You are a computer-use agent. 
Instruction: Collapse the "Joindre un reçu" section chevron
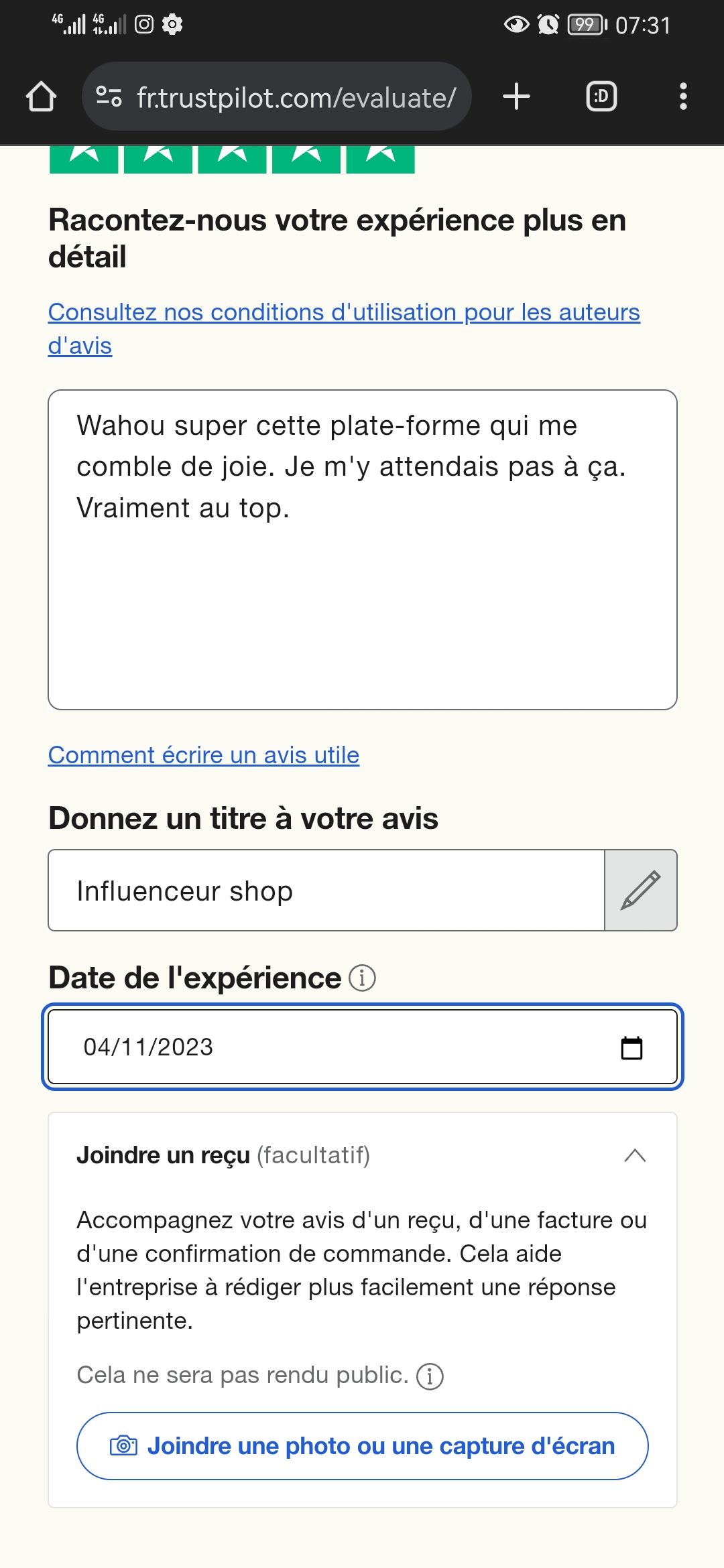tap(635, 1155)
